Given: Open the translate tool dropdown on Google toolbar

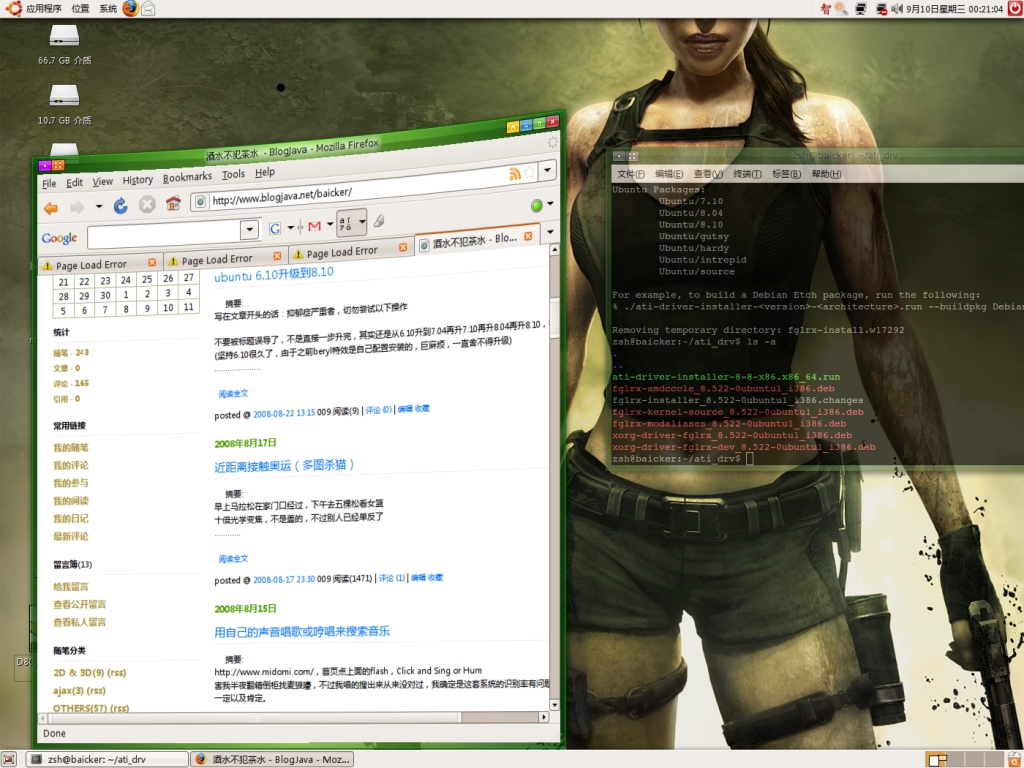Looking at the screenshot, I should click(x=362, y=221).
